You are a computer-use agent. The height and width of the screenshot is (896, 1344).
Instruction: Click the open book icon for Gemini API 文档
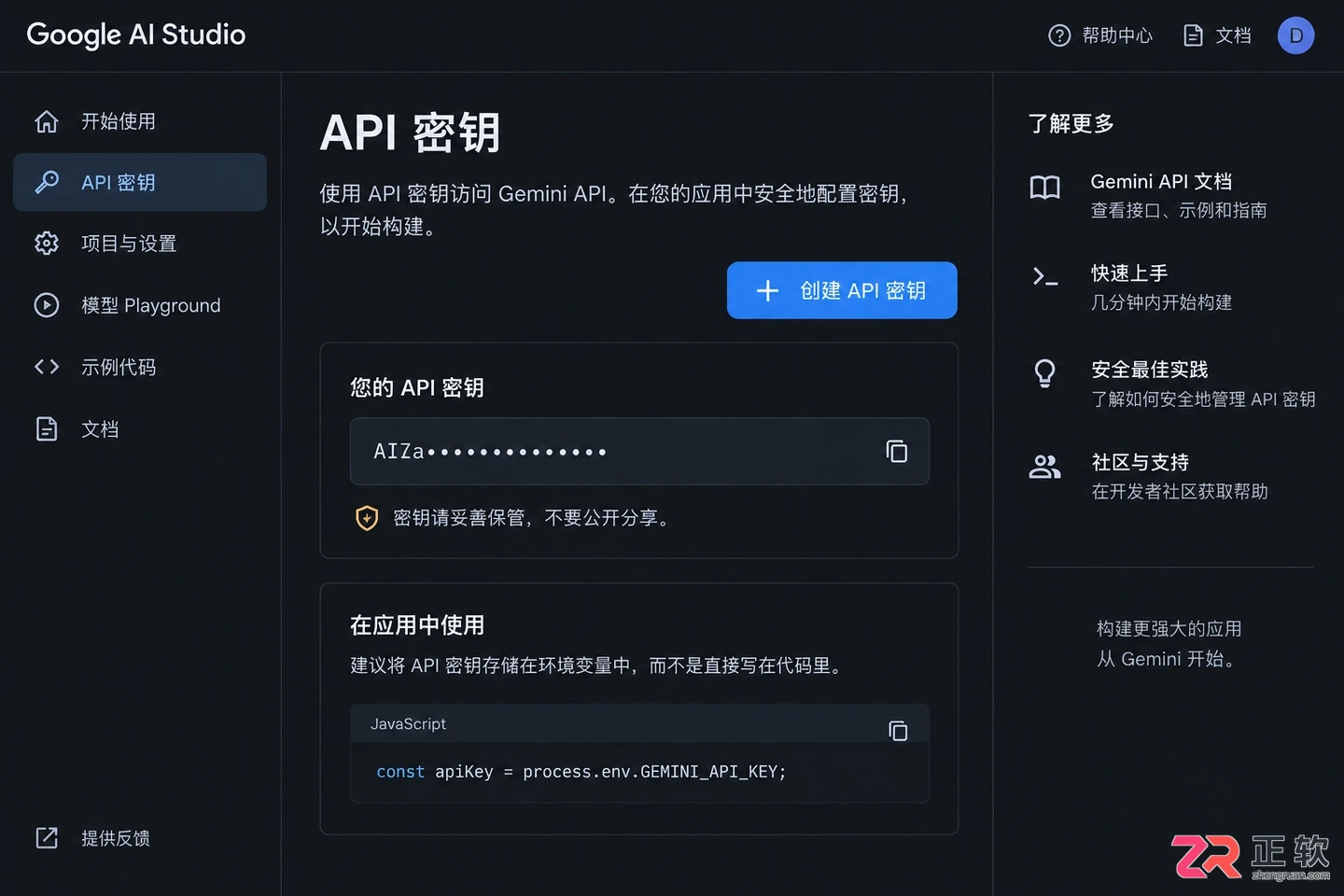coord(1045,188)
